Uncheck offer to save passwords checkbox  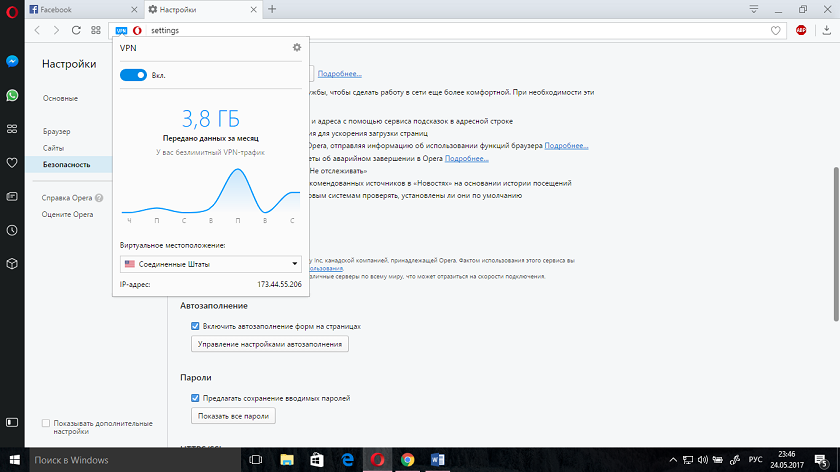pyautogui.click(x=196, y=398)
